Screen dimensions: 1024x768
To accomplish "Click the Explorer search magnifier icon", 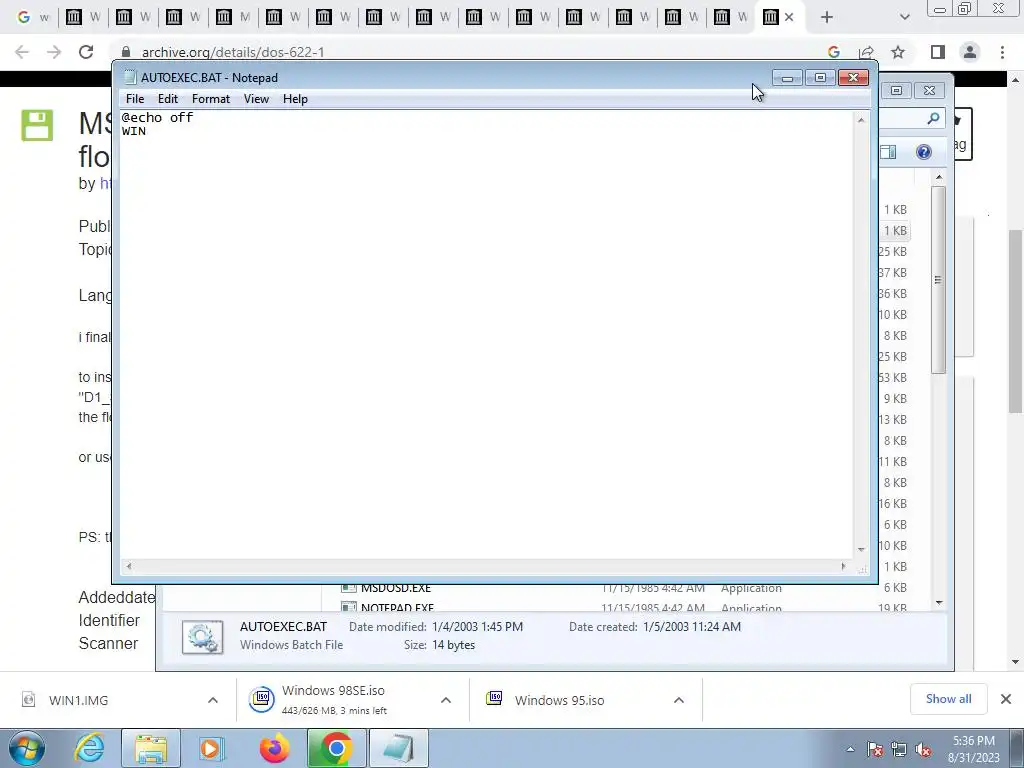I will pyautogui.click(x=933, y=118).
